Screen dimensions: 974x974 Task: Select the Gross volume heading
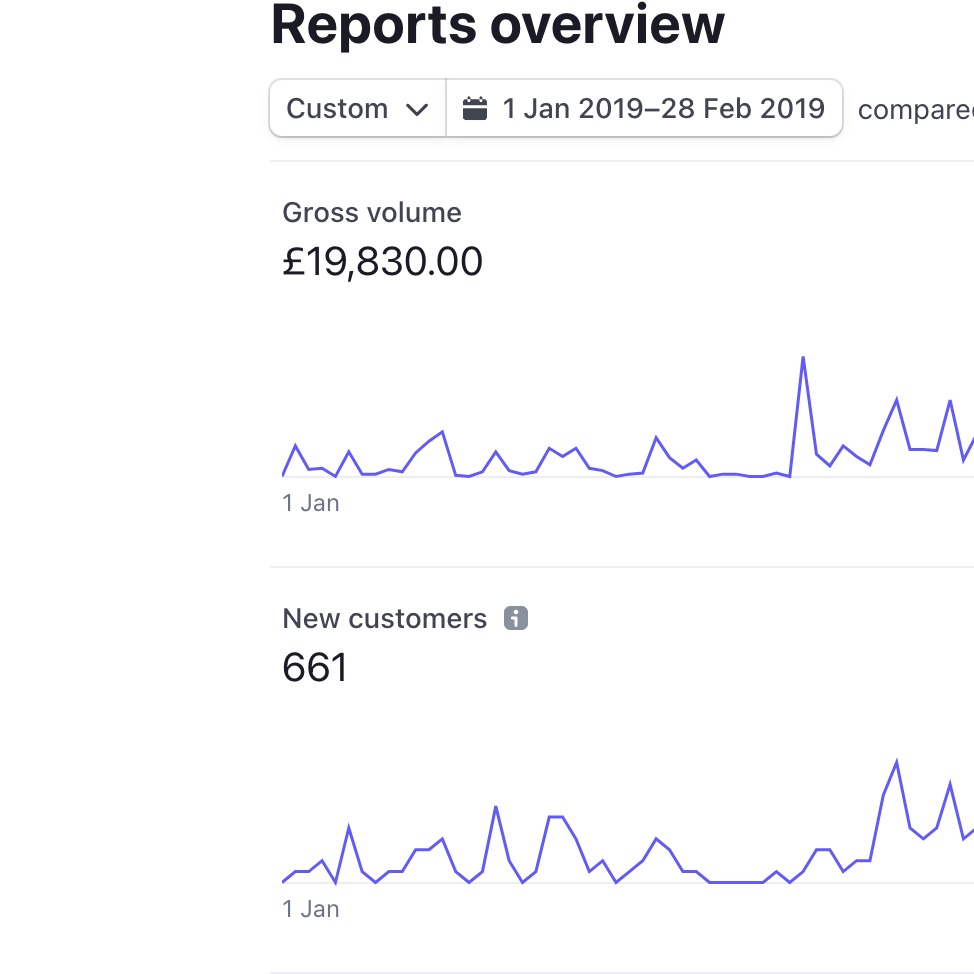coord(371,212)
